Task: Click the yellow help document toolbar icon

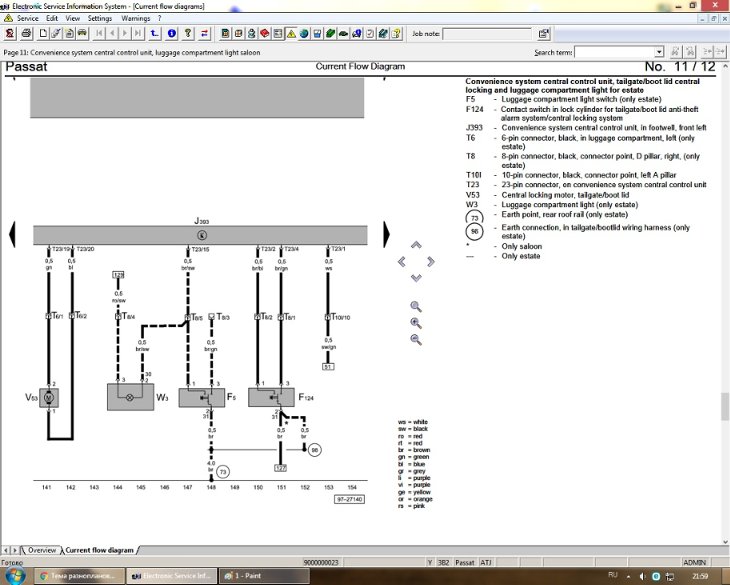Action: point(396,34)
